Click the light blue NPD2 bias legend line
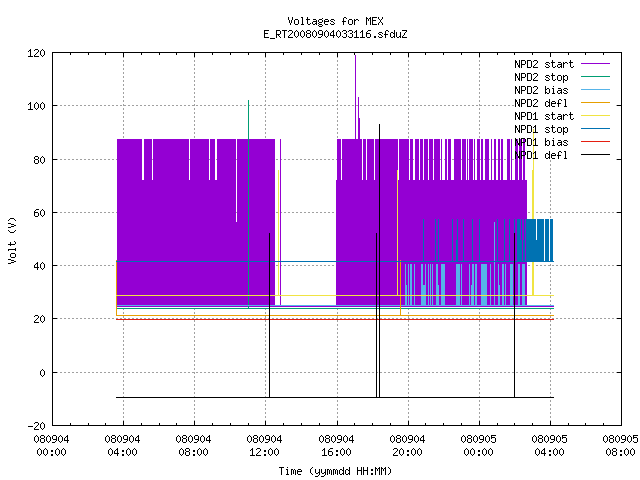The height and width of the screenshot is (480, 640). click(x=596, y=89)
